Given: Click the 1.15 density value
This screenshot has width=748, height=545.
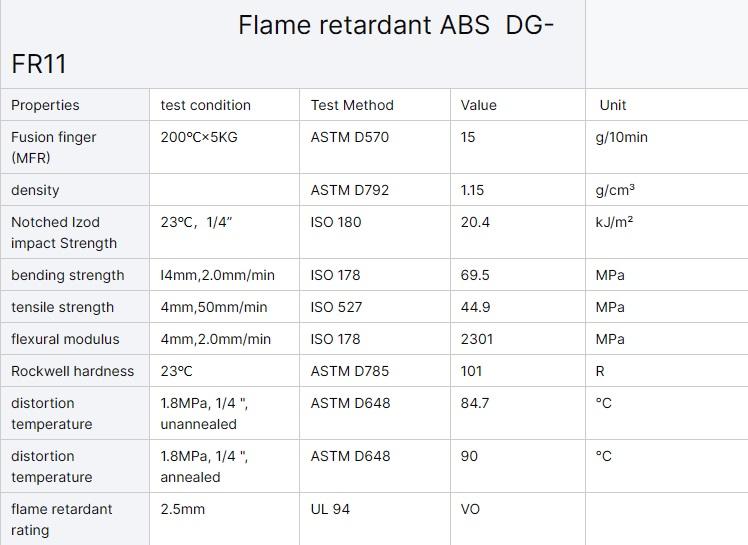Looking at the screenshot, I should coord(472,190).
